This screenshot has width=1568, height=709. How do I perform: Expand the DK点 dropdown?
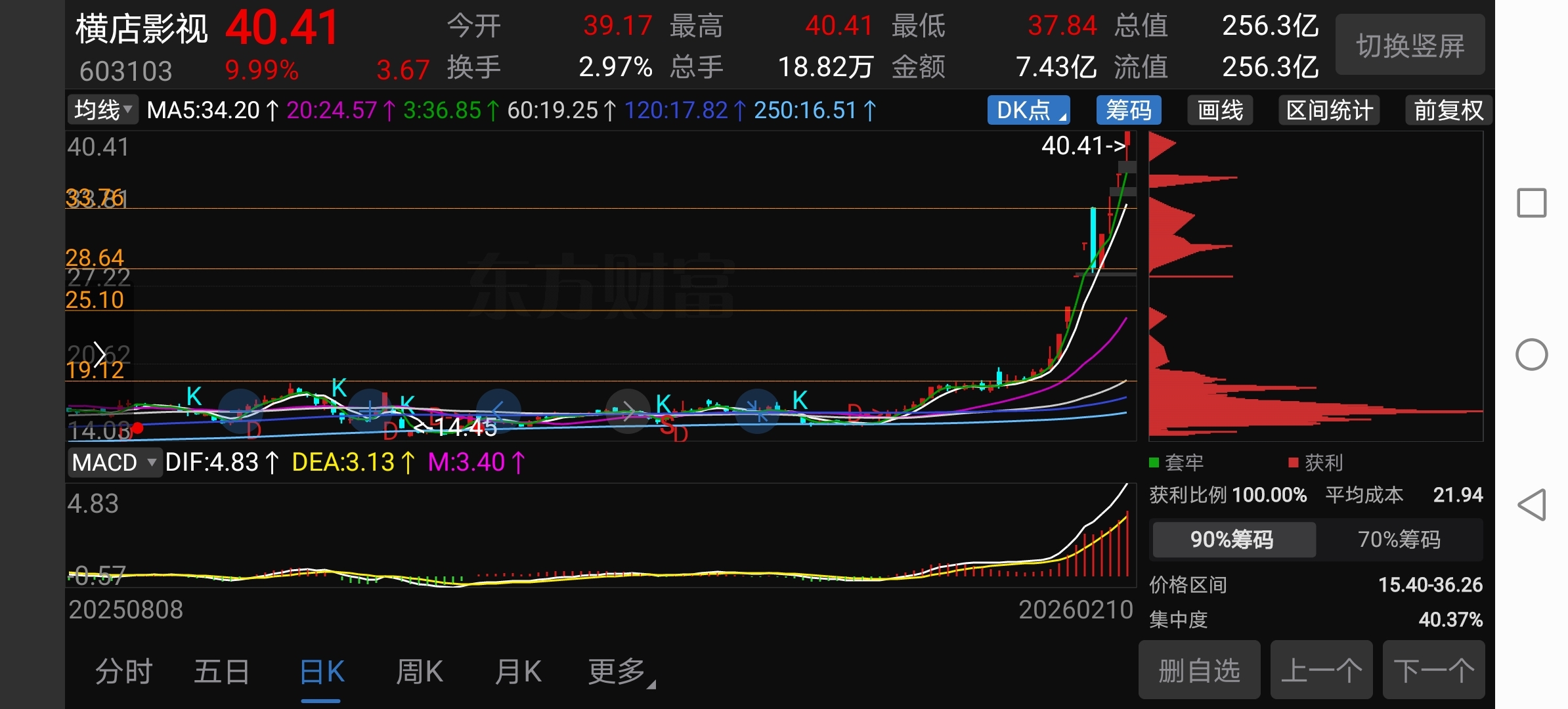pyautogui.click(x=1028, y=110)
